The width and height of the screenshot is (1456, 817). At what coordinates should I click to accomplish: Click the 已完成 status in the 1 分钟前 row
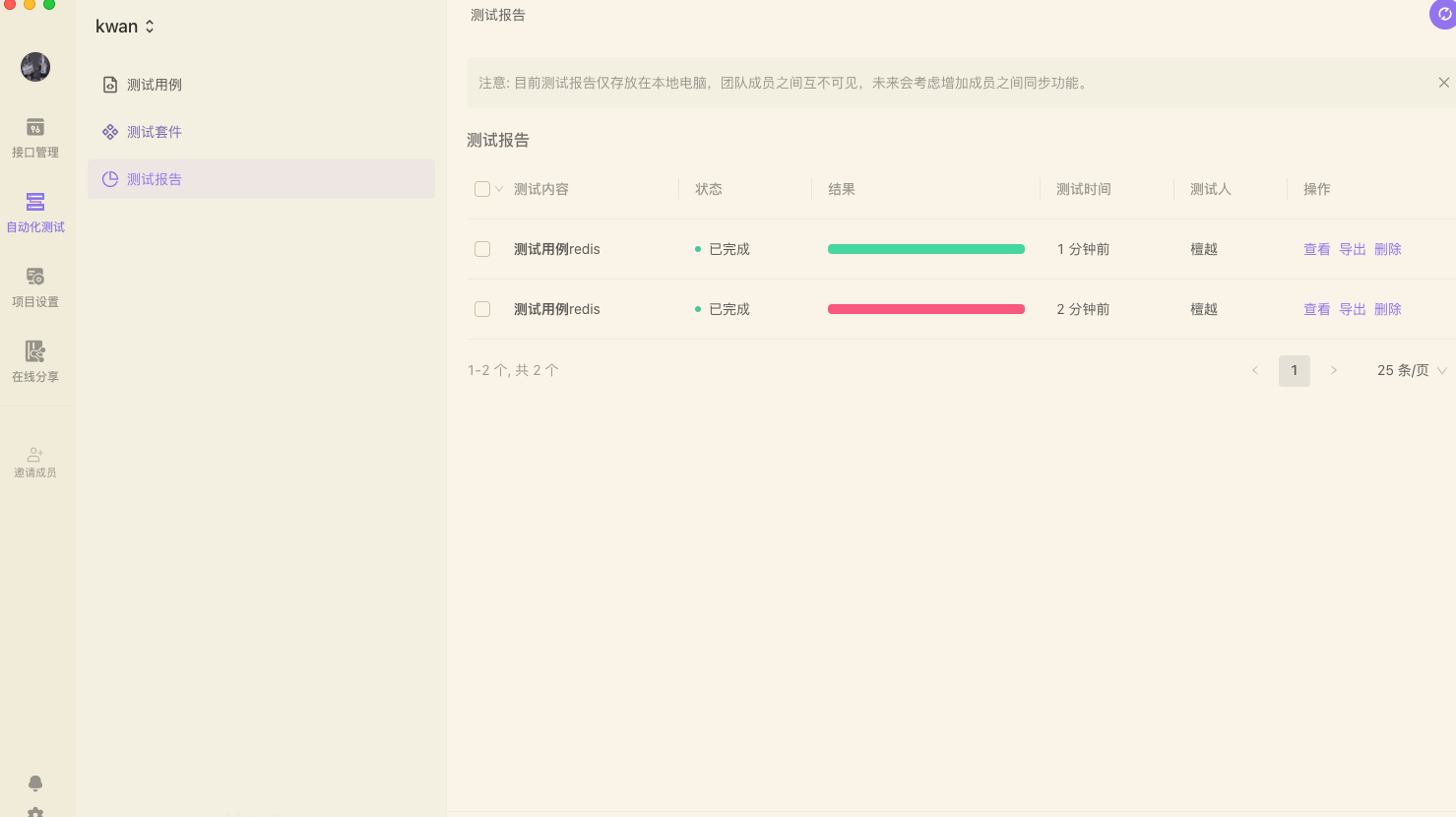[x=723, y=249]
